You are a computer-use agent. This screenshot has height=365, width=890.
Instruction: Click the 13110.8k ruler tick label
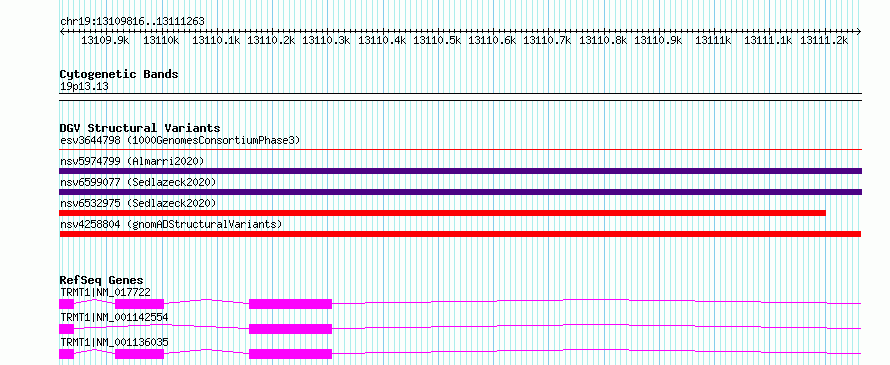603,40
